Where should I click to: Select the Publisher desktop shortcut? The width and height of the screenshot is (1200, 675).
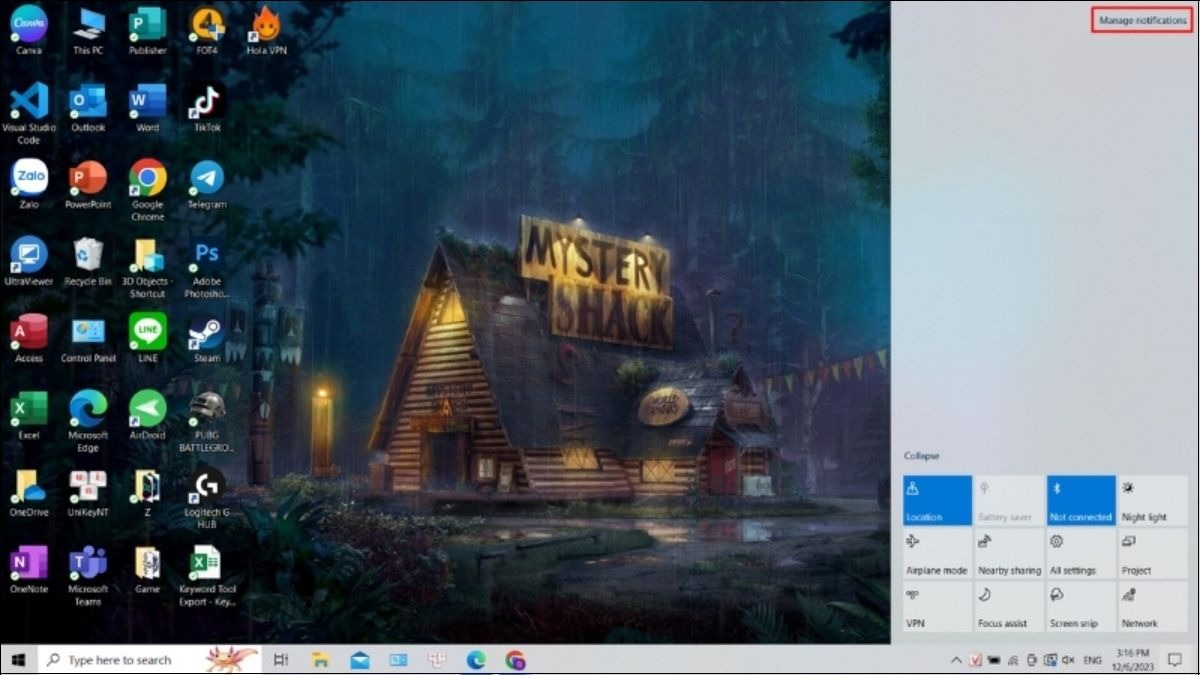147,29
